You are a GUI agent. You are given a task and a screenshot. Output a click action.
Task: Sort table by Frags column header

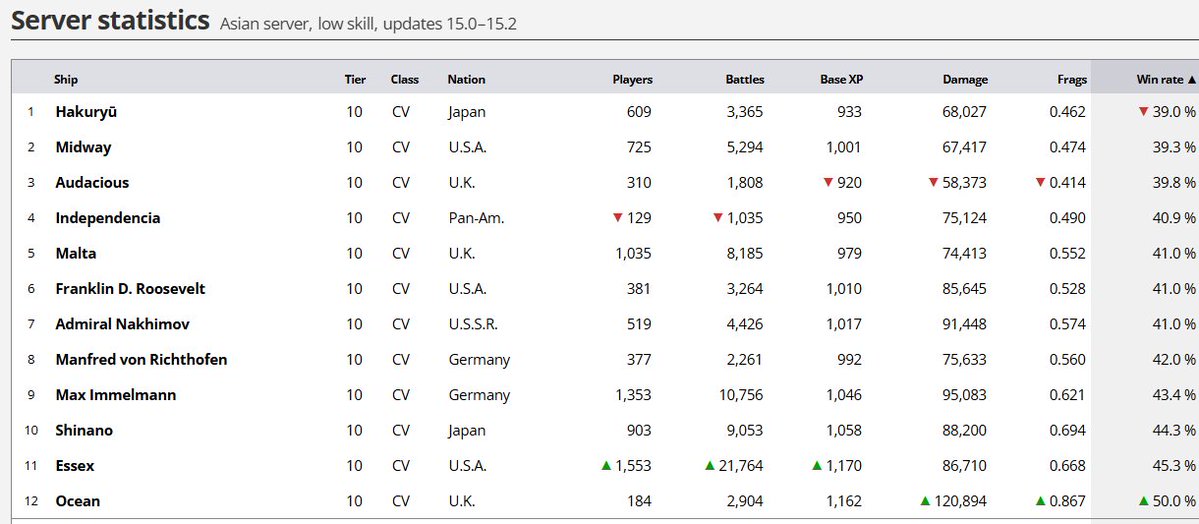(1070, 80)
